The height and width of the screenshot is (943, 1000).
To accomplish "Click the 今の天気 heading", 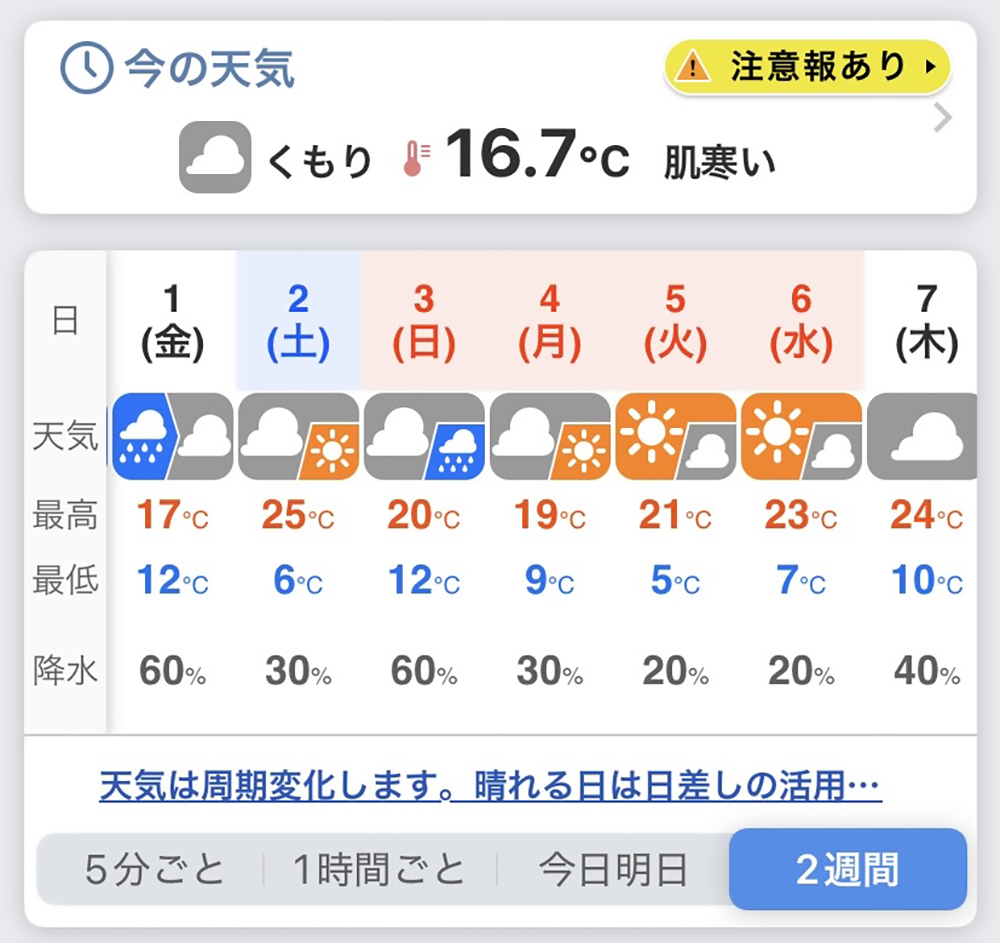I will coord(209,69).
